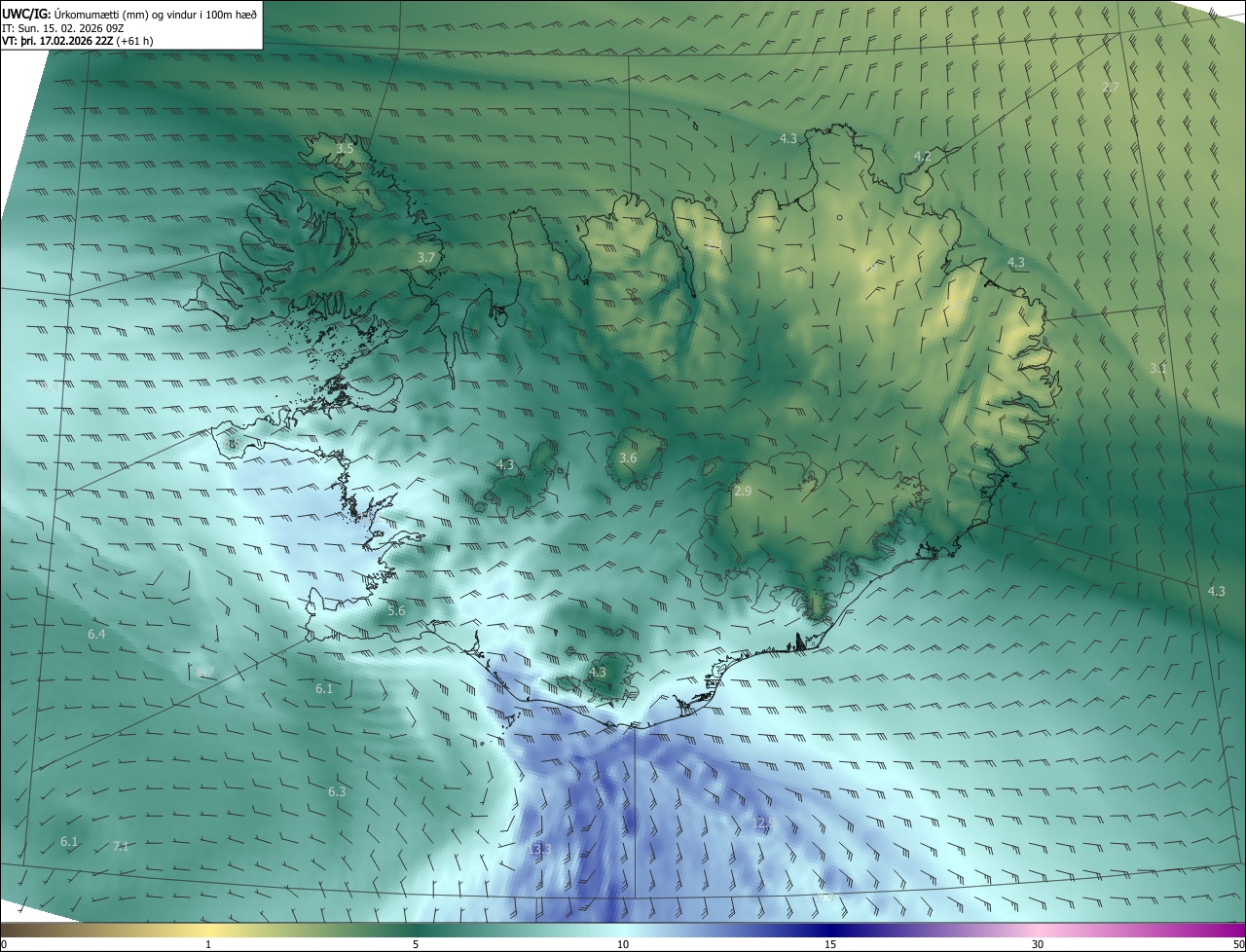Click the 5.6 value label on the map
The image size is (1246, 952).
click(395, 611)
